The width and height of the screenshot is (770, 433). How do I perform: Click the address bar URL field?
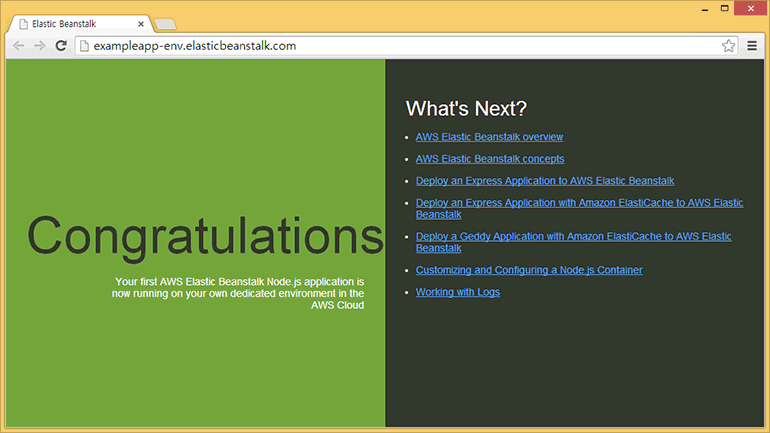point(400,46)
